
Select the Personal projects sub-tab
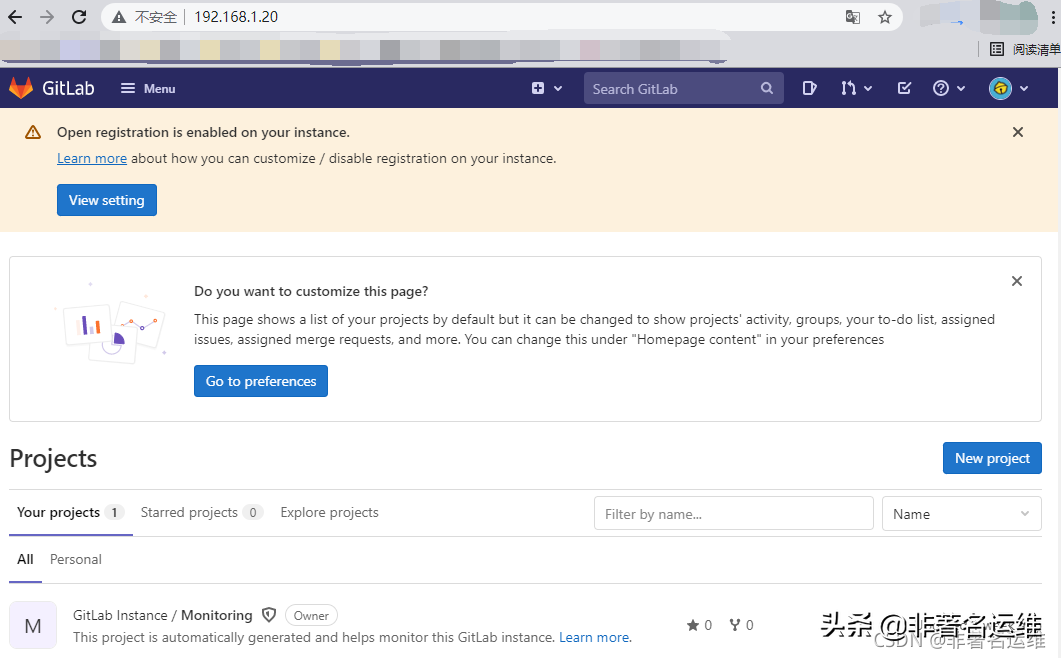[x=76, y=559]
